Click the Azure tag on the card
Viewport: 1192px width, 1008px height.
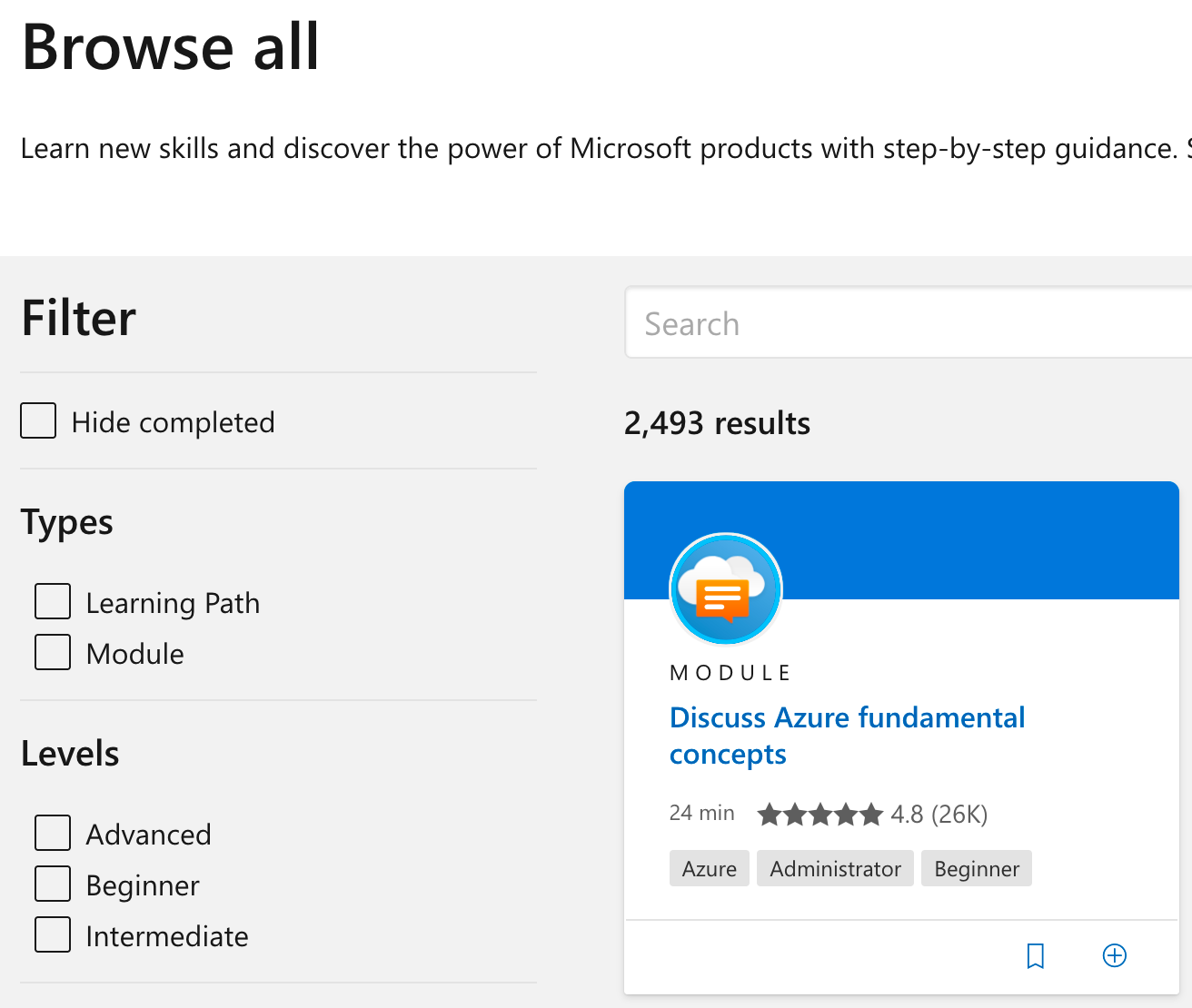[x=709, y=869]
